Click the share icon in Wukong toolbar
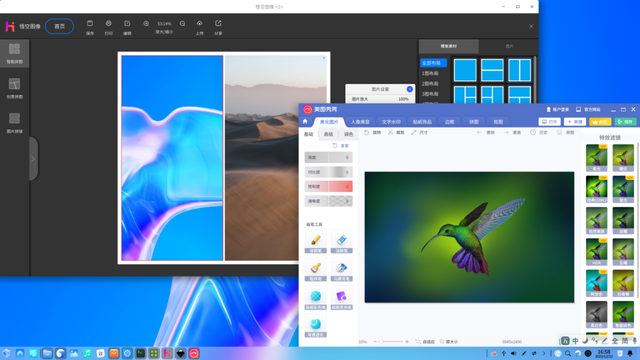 pyautogui.click(x=218, y=27)
